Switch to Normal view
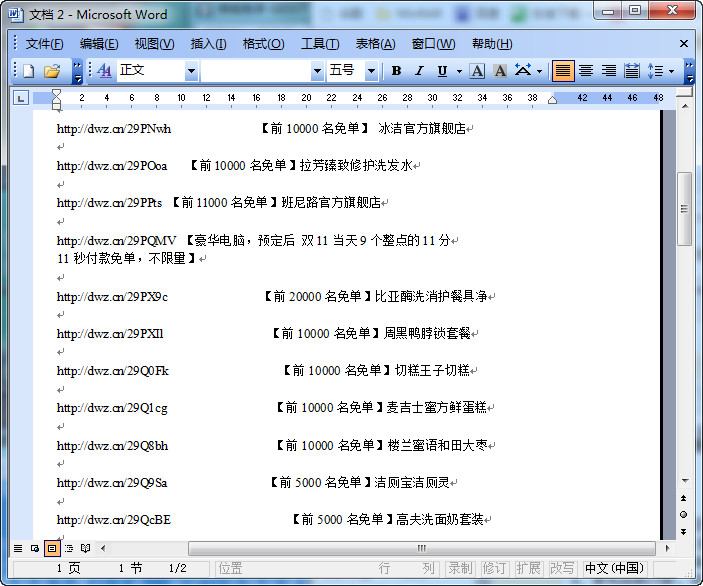The height and width of the screenshot is (586, 703). tap(18, 548)
